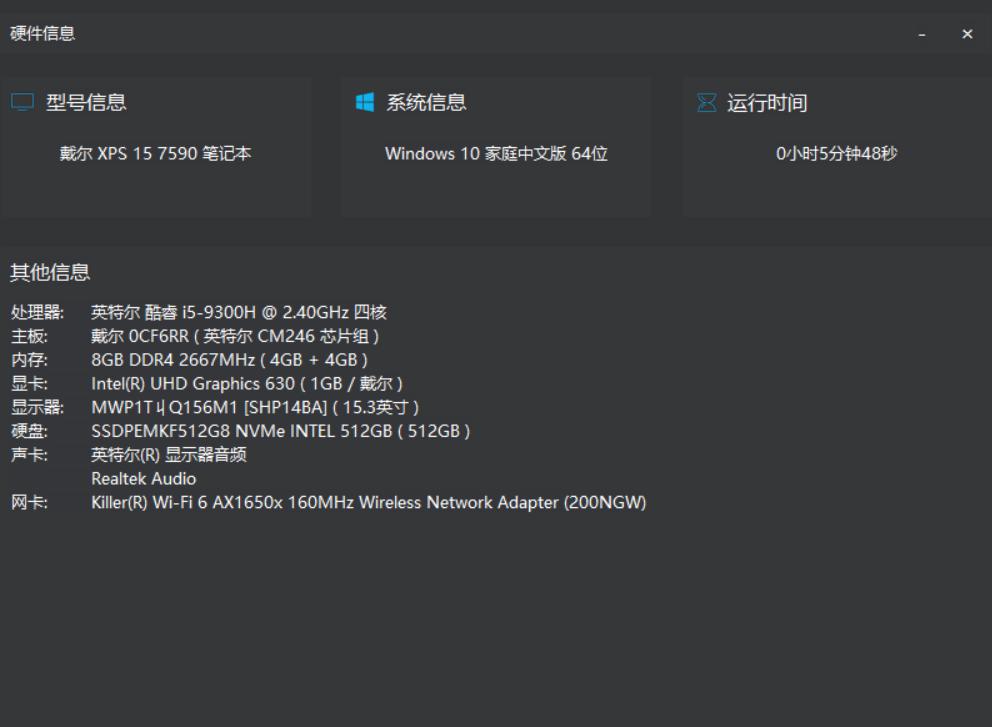Click the 戴尔 XPS 15 7590 笔记本 model text
The width and height of the screenshot is (992, 727).
click(155, 155)
